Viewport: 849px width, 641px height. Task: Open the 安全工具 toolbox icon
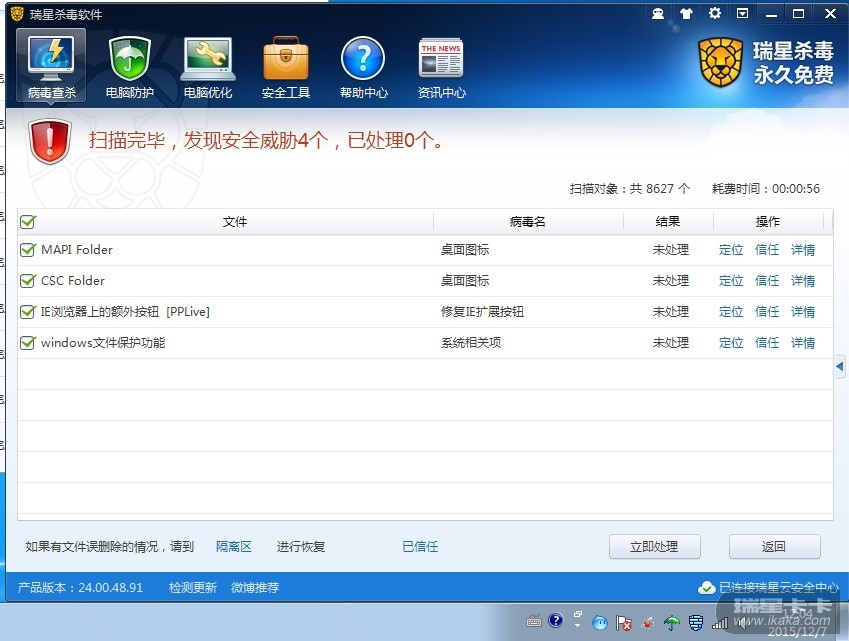pyautogui.click(x=286, y=66)
